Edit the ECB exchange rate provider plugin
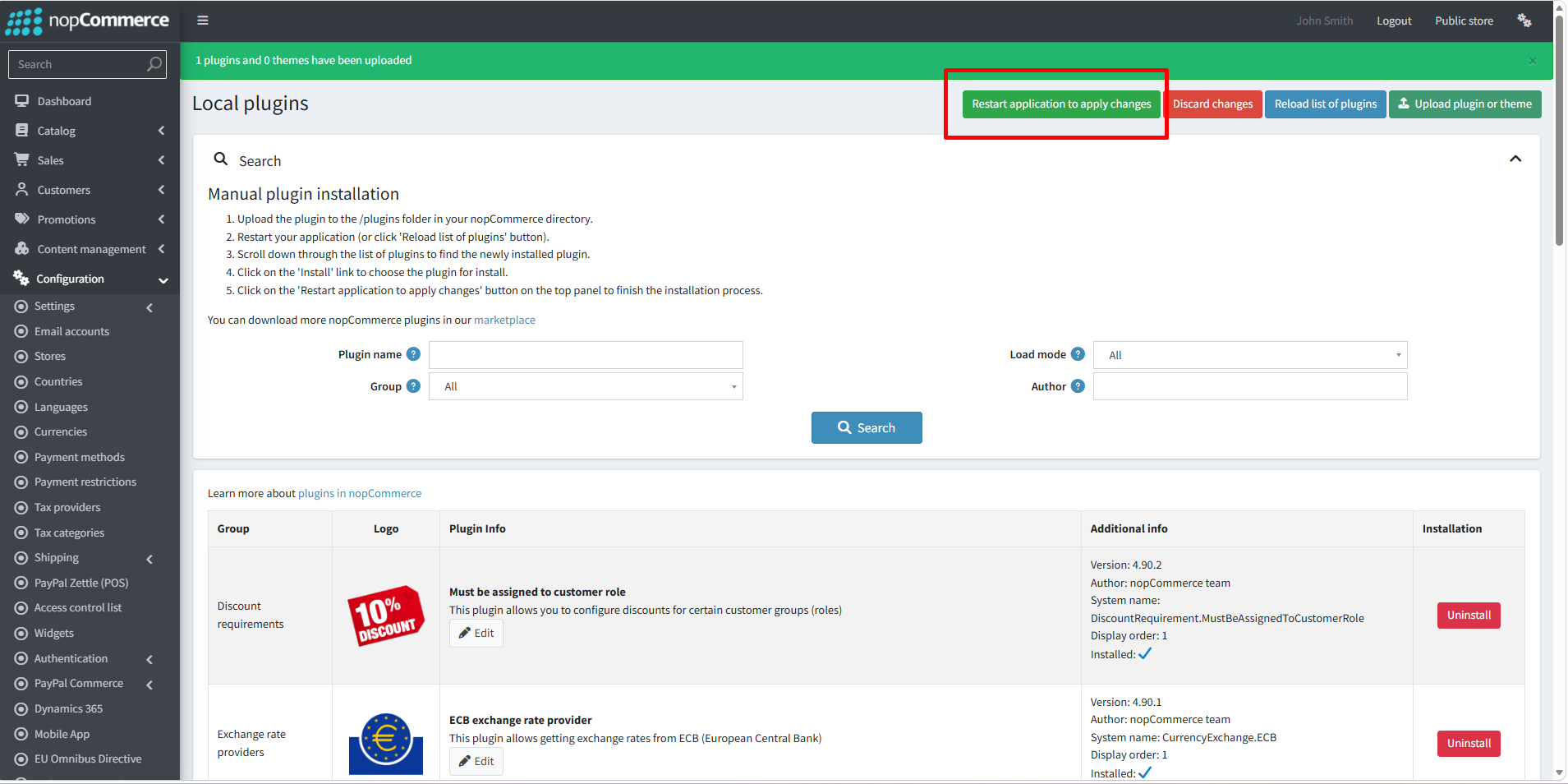 (x=476, y=762)
